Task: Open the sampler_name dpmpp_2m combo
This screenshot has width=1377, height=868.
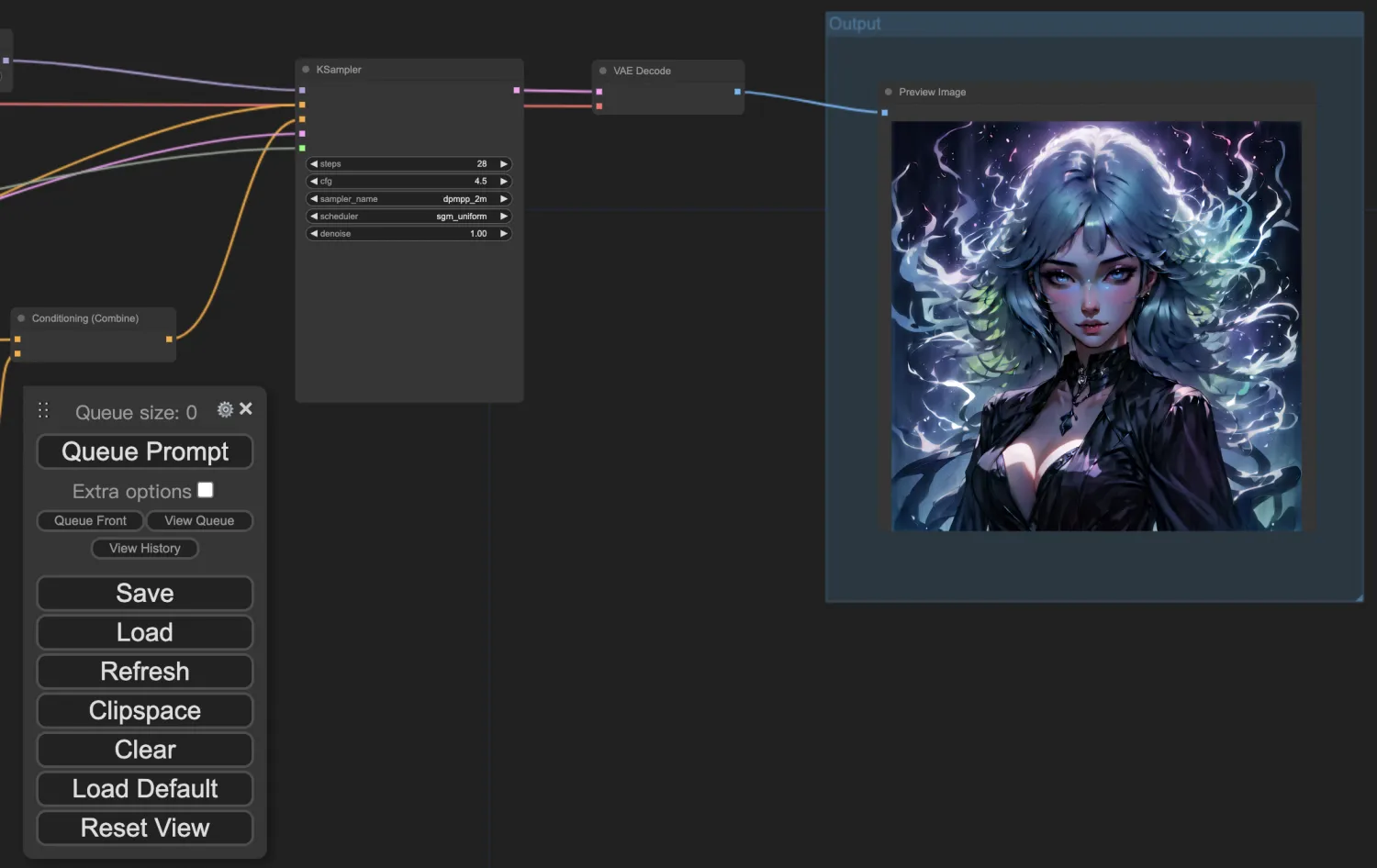Action: tap(409, 199)
